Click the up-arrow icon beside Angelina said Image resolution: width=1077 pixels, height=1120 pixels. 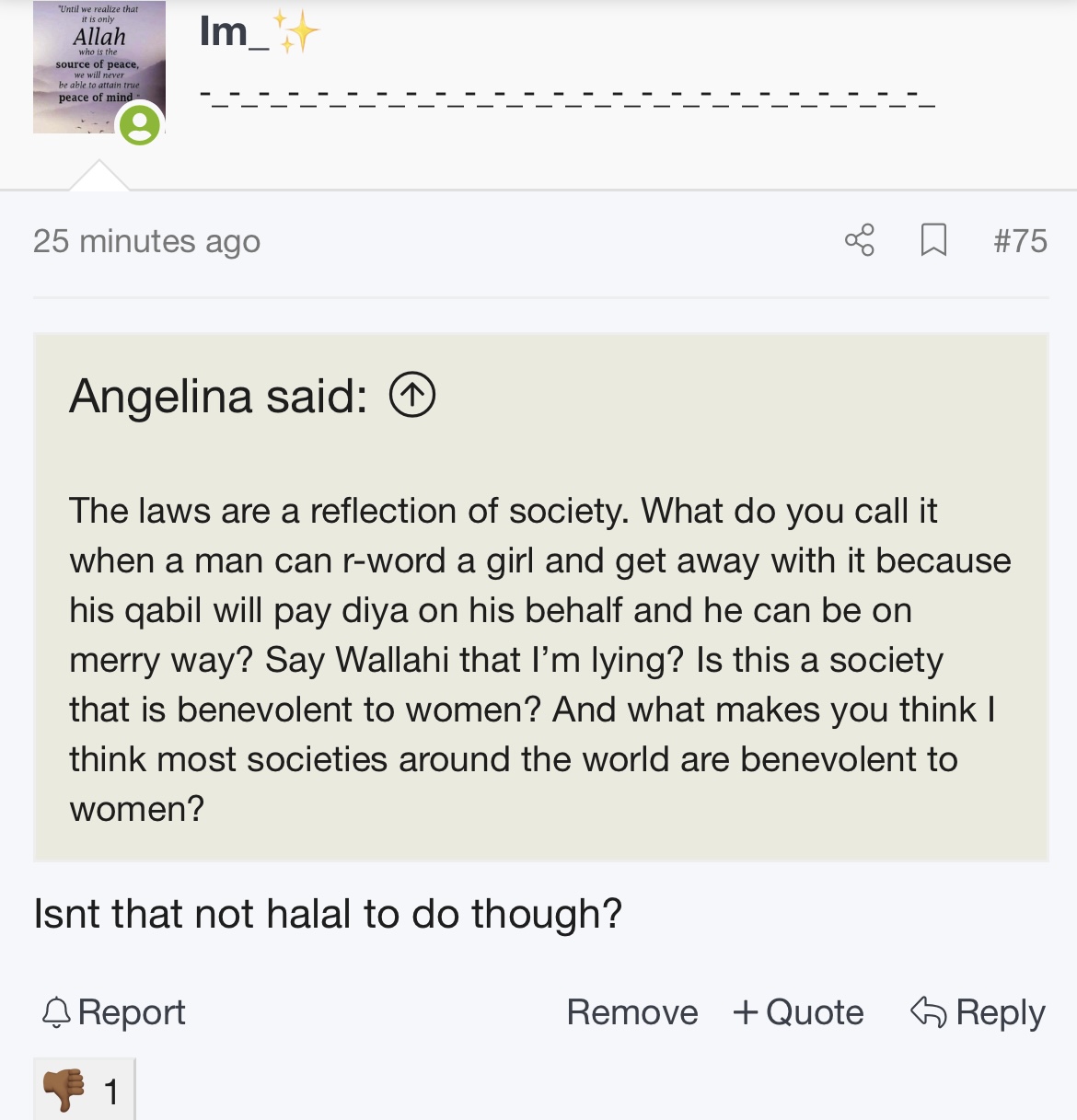411,396
